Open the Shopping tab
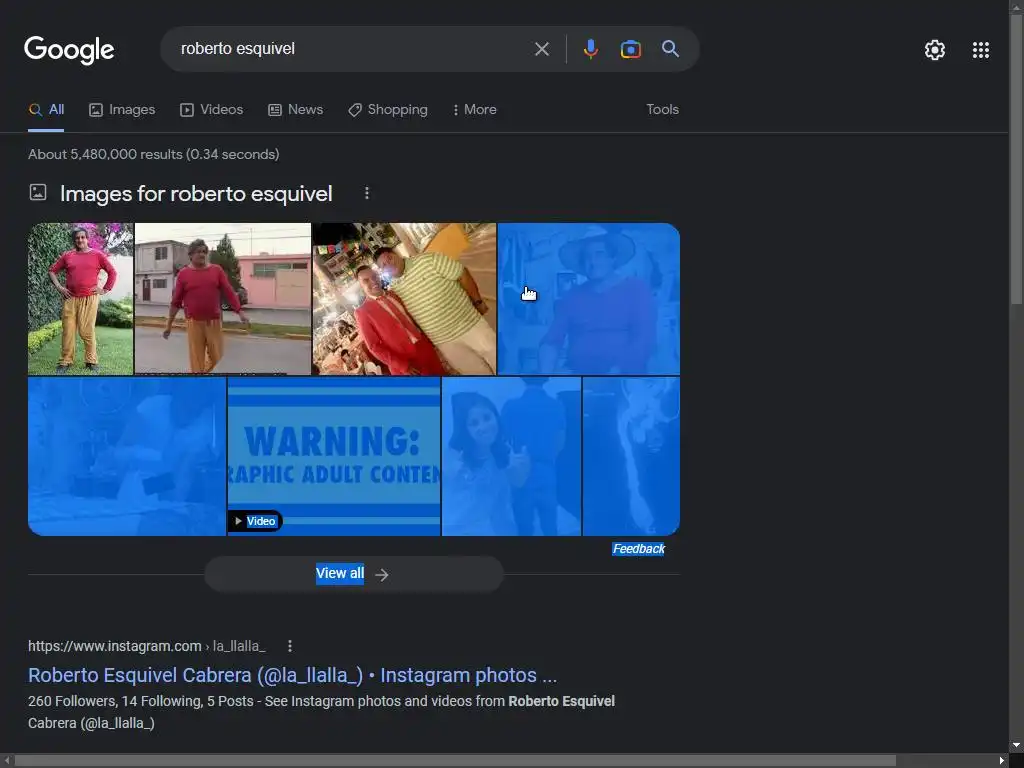The image size is (1024, 768). click(x=388, y=110)
